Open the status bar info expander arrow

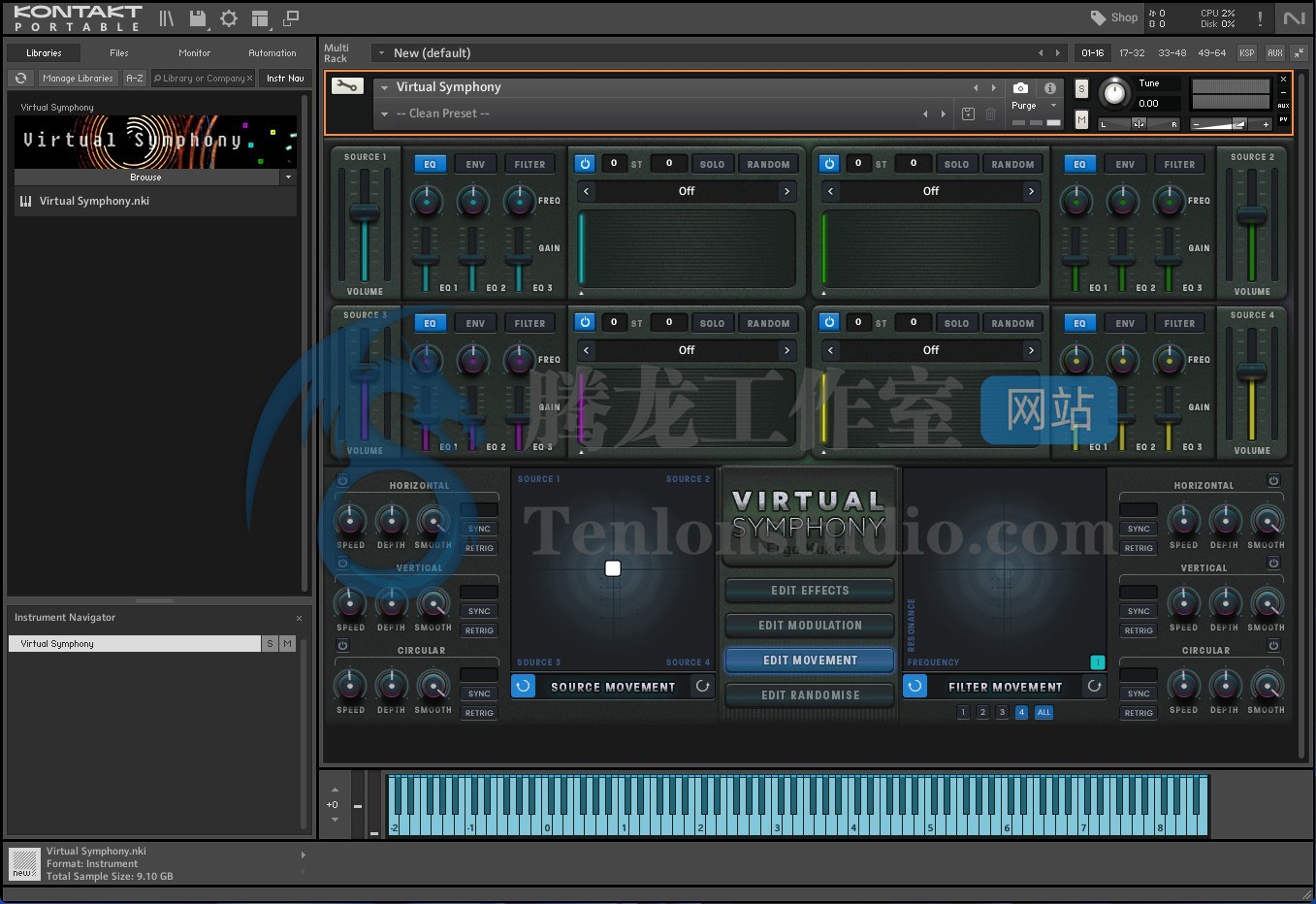click(x=303, y=855)
